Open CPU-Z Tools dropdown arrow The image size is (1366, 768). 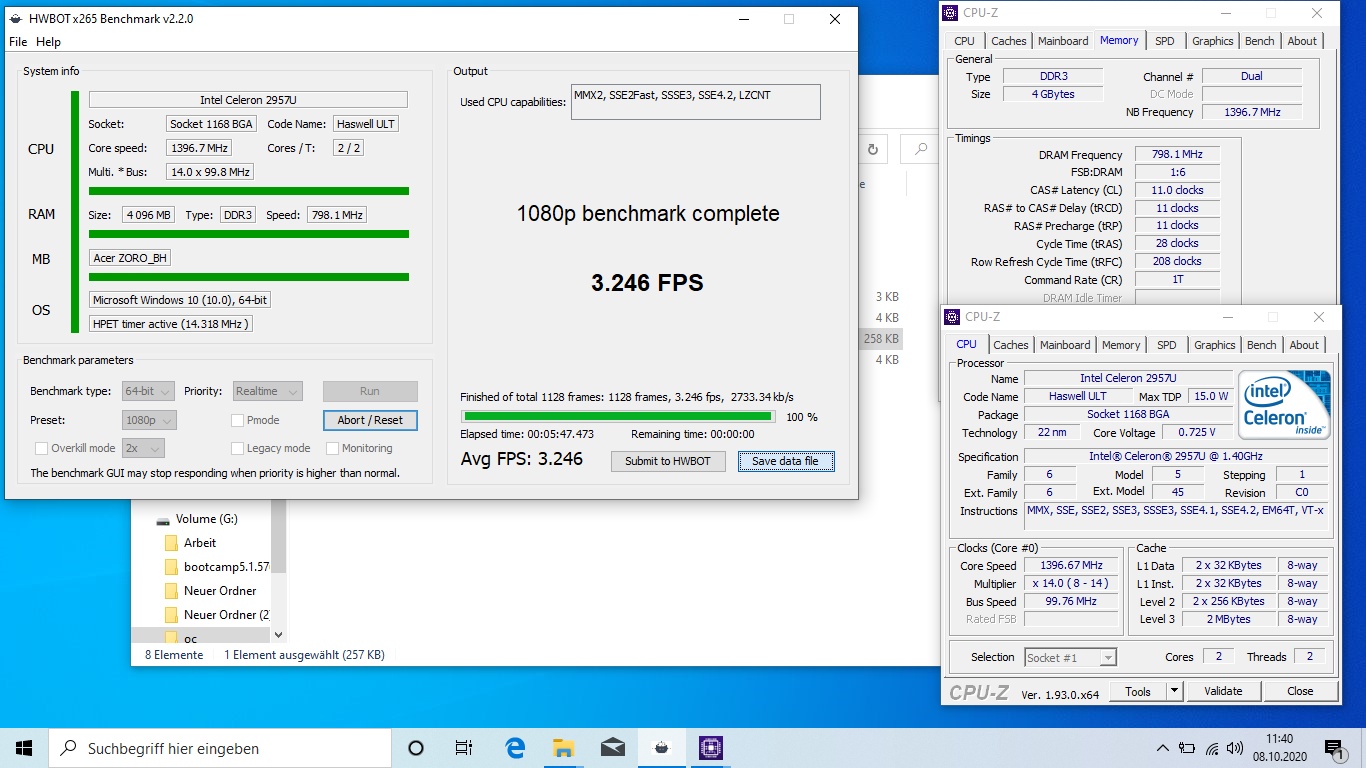(1174, 691)
